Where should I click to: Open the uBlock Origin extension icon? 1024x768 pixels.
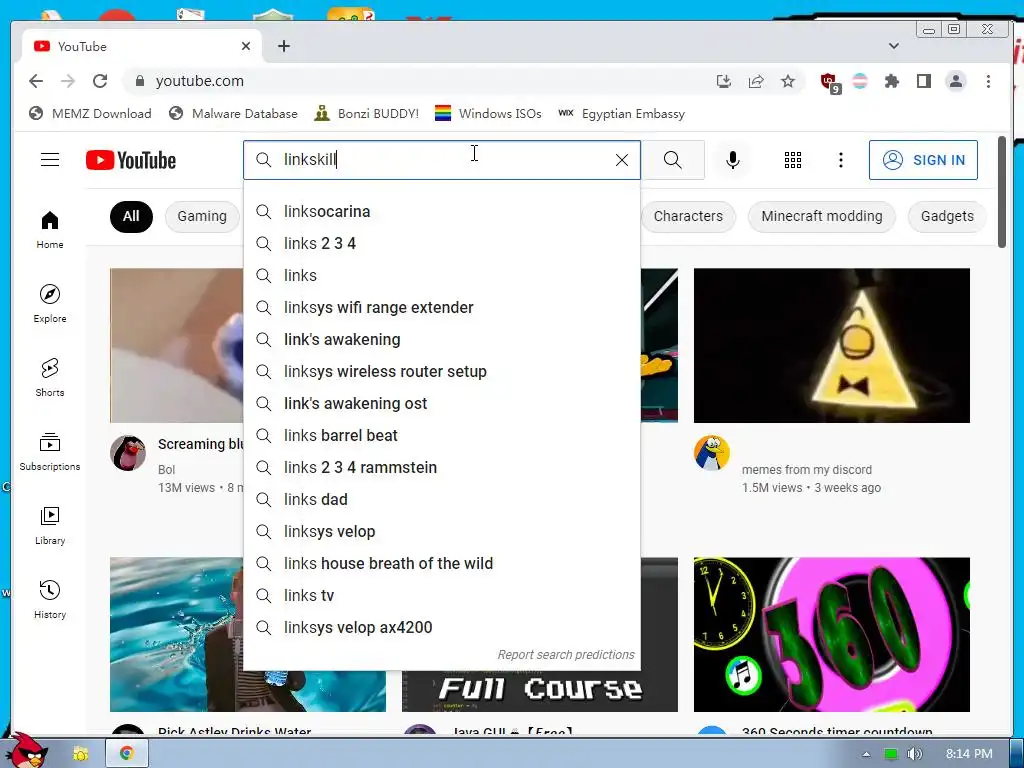830,82
